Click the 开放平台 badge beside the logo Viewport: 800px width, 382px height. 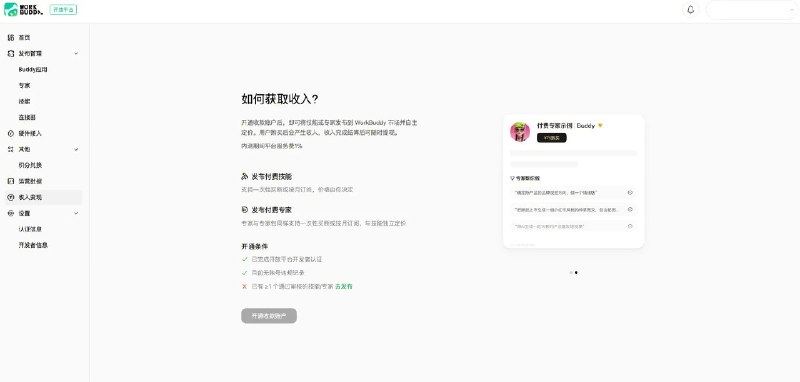pyautogui.click(x=63, y=9)
